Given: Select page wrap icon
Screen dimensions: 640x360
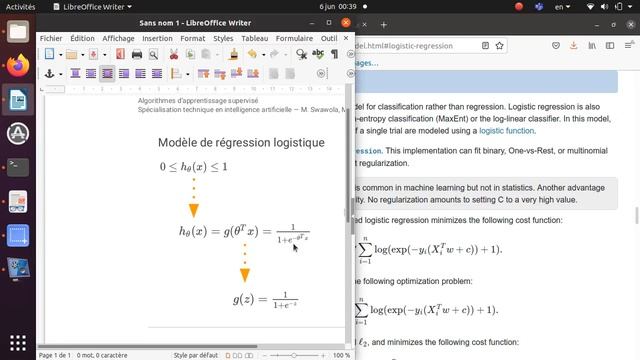Looking at the screenshot, I should coord(91,73).
